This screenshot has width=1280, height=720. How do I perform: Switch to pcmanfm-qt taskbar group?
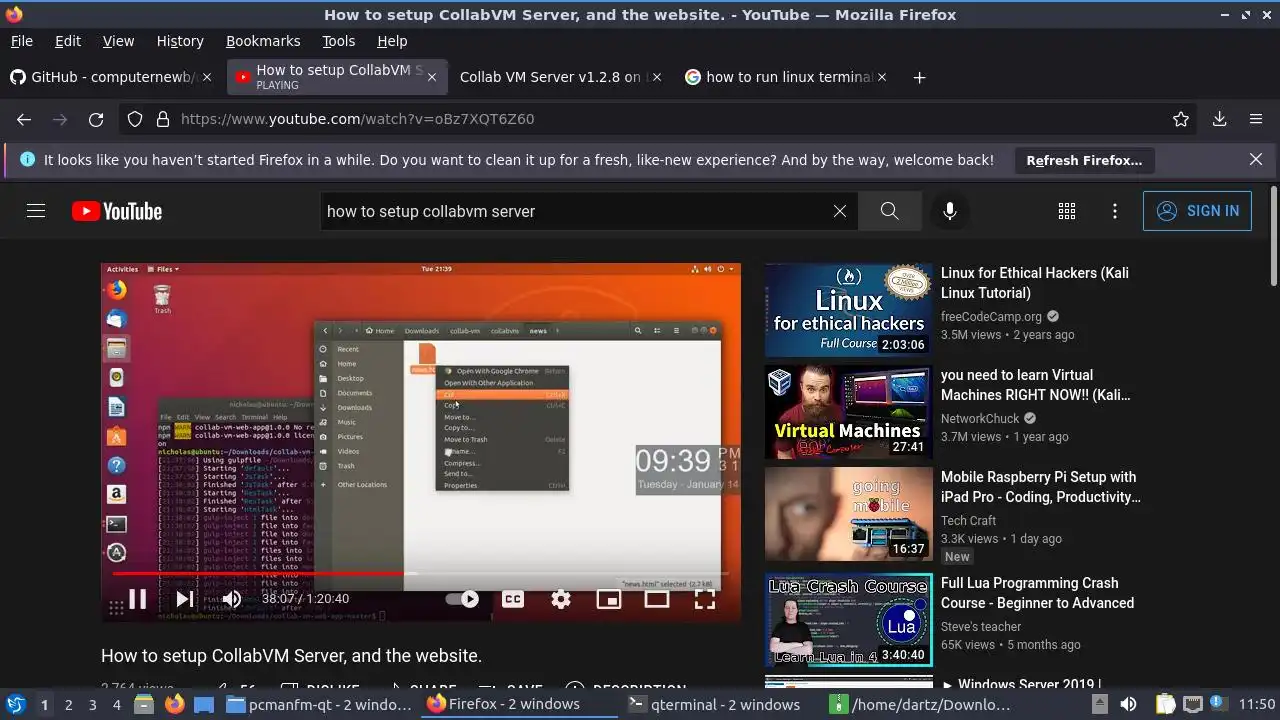(320, 704)
